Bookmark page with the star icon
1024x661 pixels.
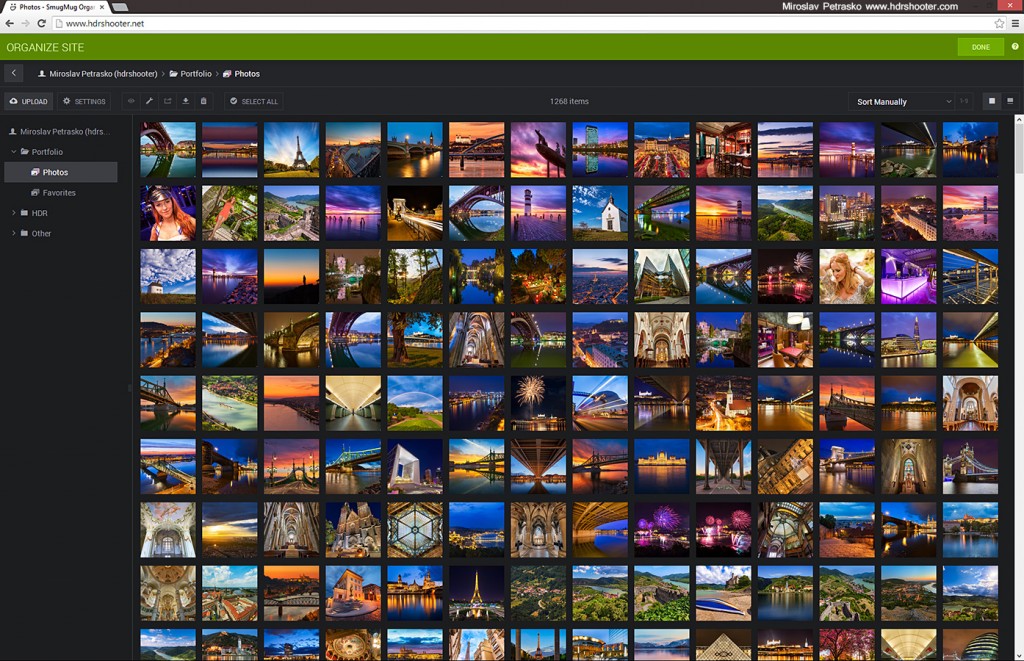coord(999,23)
